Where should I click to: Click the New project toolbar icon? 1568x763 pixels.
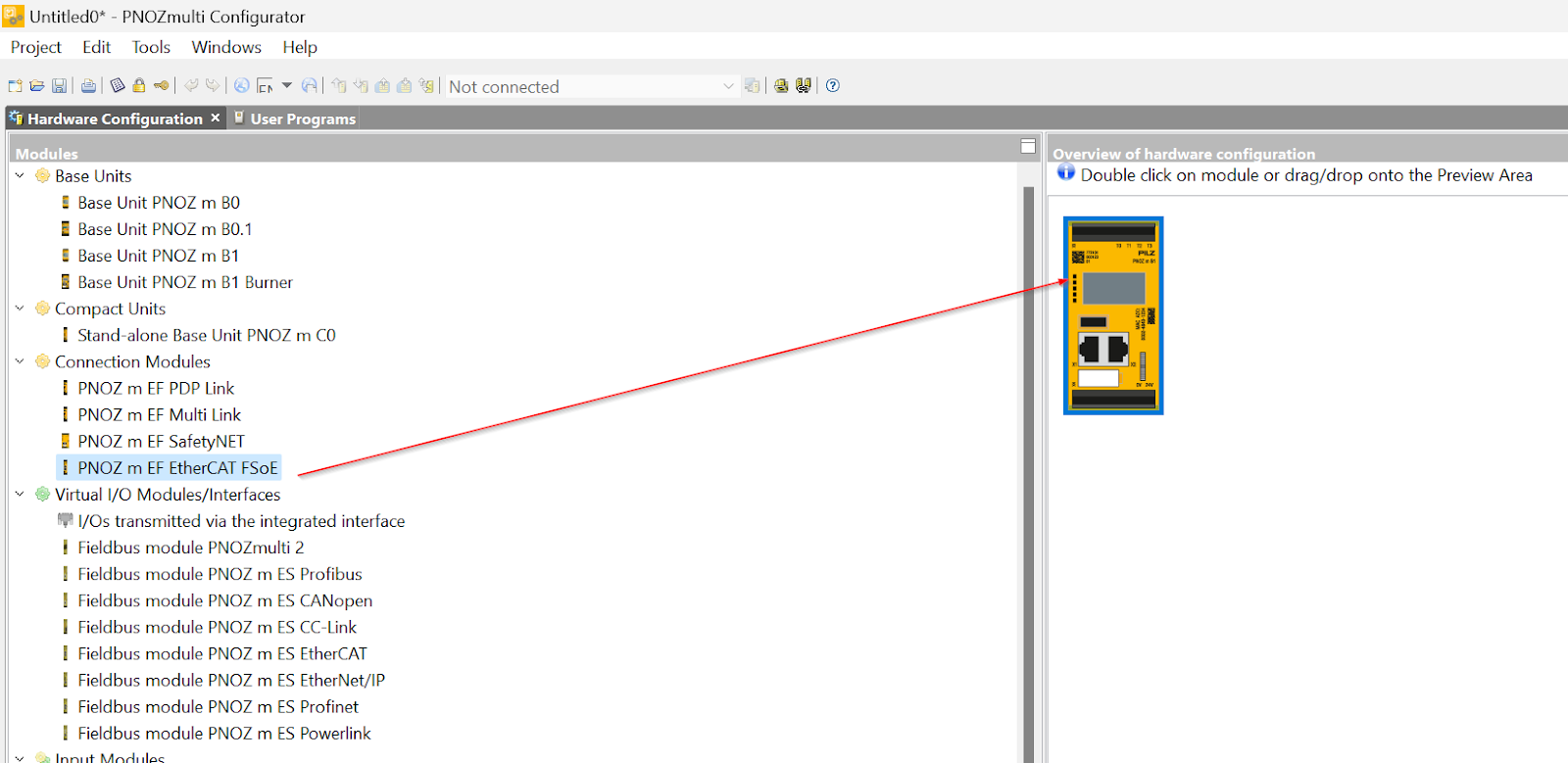[x=15, y=86]
